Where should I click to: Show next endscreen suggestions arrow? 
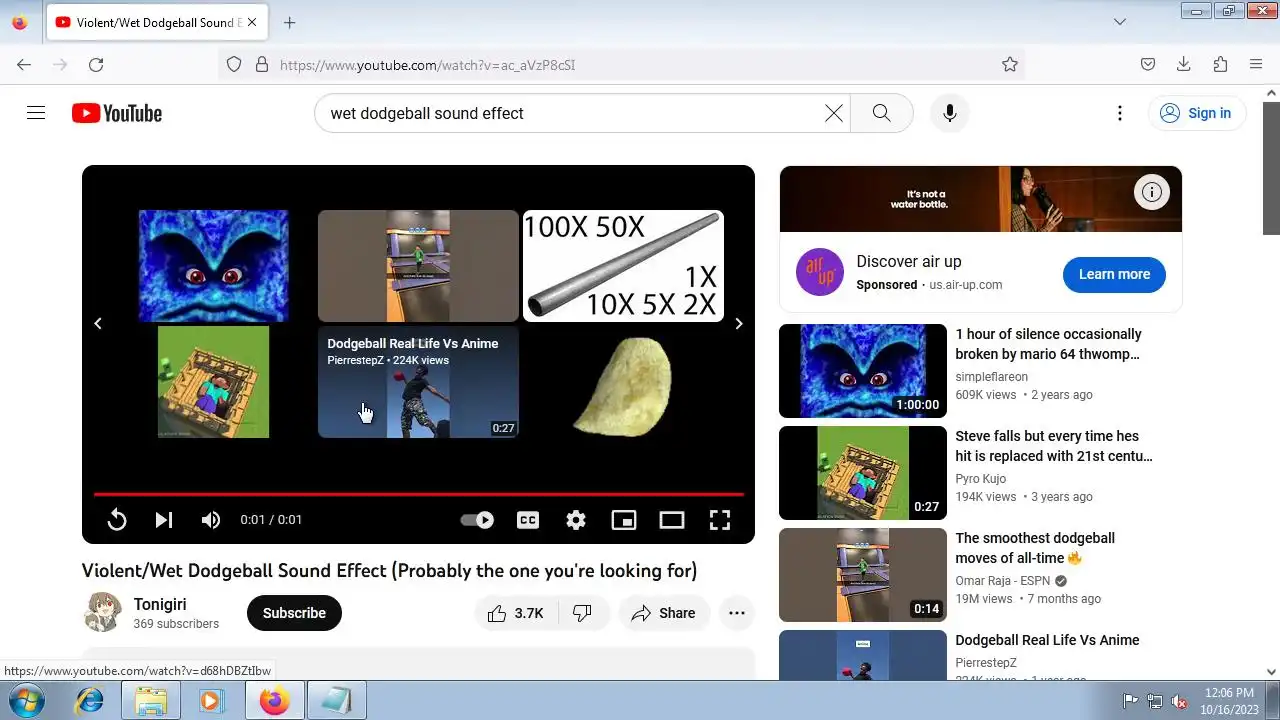[739, 323]
